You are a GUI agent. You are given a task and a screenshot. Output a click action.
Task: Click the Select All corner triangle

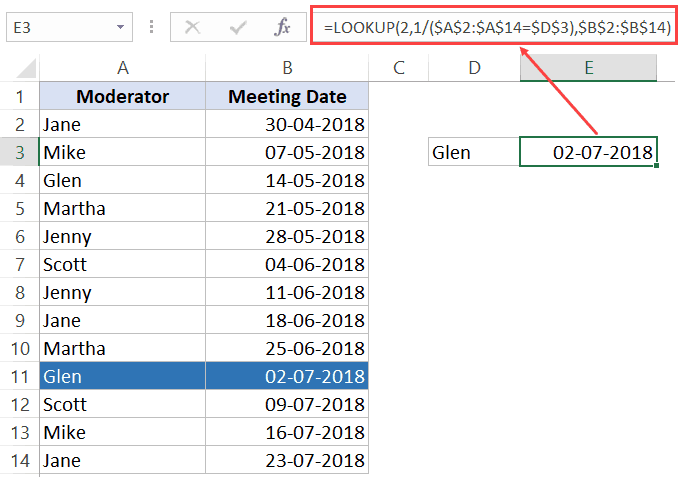click(x=26, y=69)
